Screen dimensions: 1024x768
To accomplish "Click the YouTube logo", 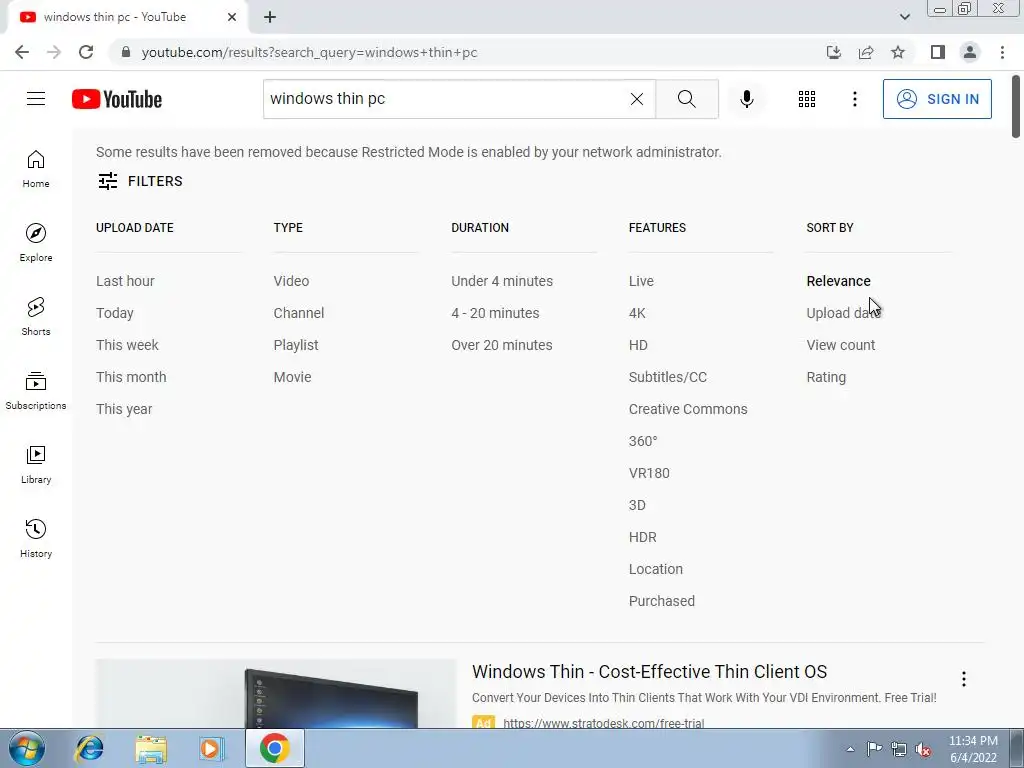I will [117, 99].
